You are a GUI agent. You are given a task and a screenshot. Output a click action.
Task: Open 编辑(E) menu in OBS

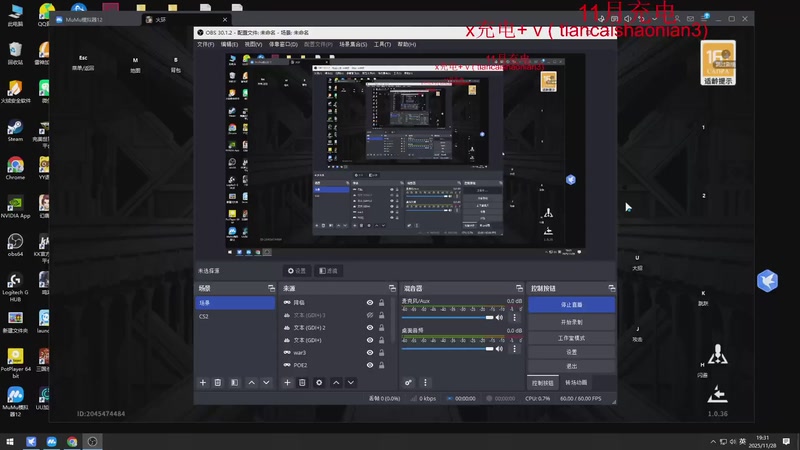pyautogui.click(x=229, y=44)
